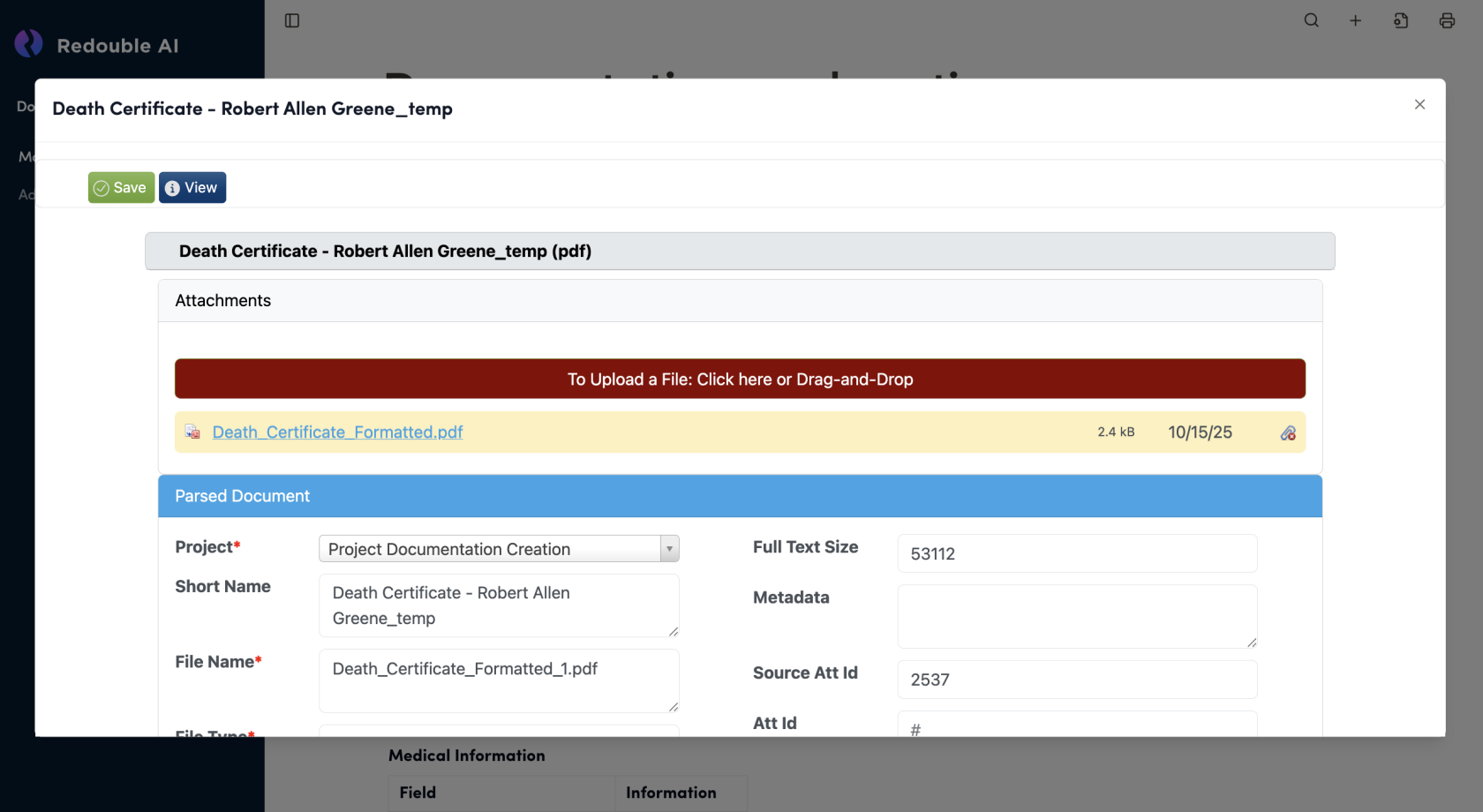
Task: Click the remove attachment icon next to 10/15/25
Action: point(1288,432)
